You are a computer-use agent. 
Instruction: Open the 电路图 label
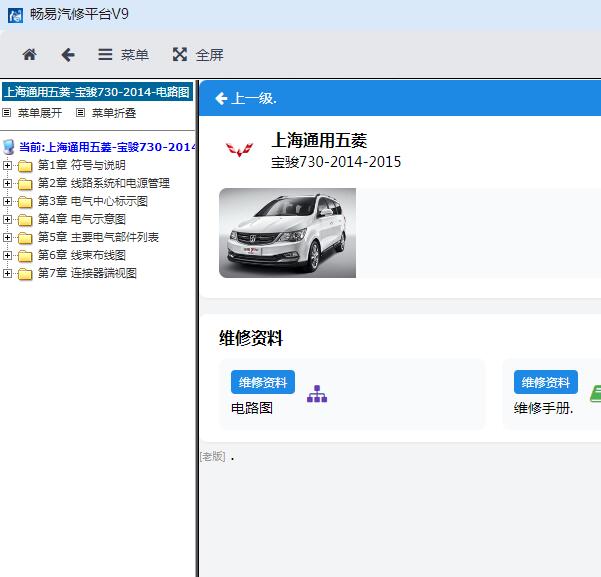click(252, 408)
